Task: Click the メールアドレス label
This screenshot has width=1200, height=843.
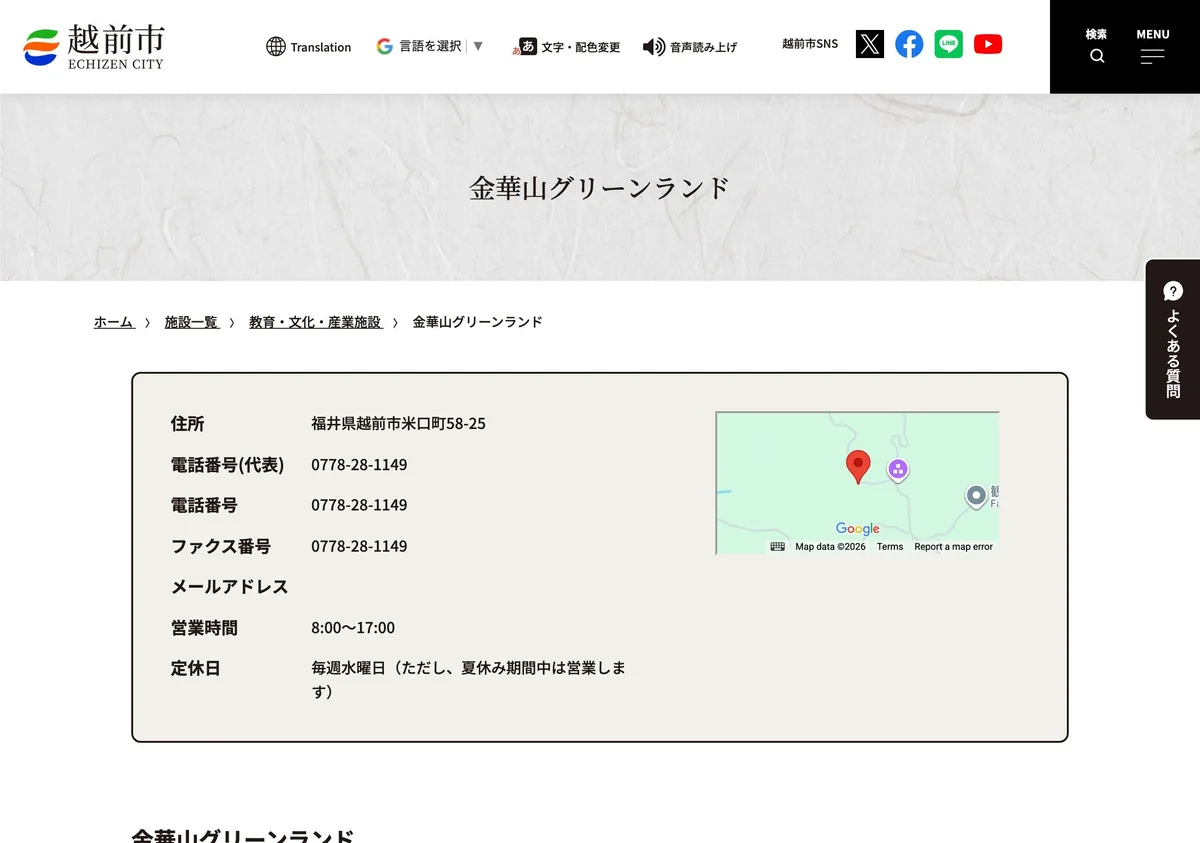Action: [x=229, y=587]
